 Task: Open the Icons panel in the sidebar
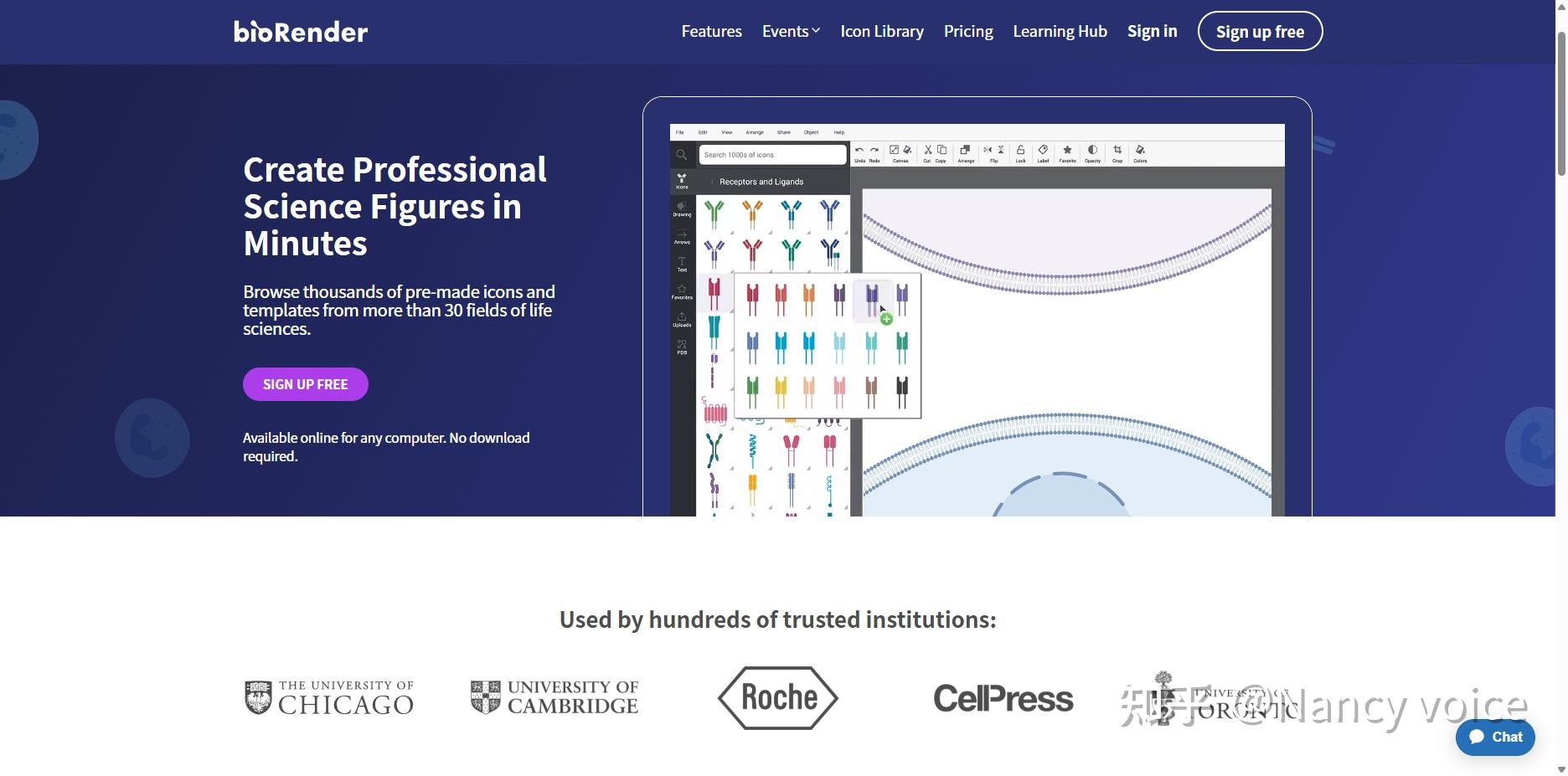click(x=682, y=181)
